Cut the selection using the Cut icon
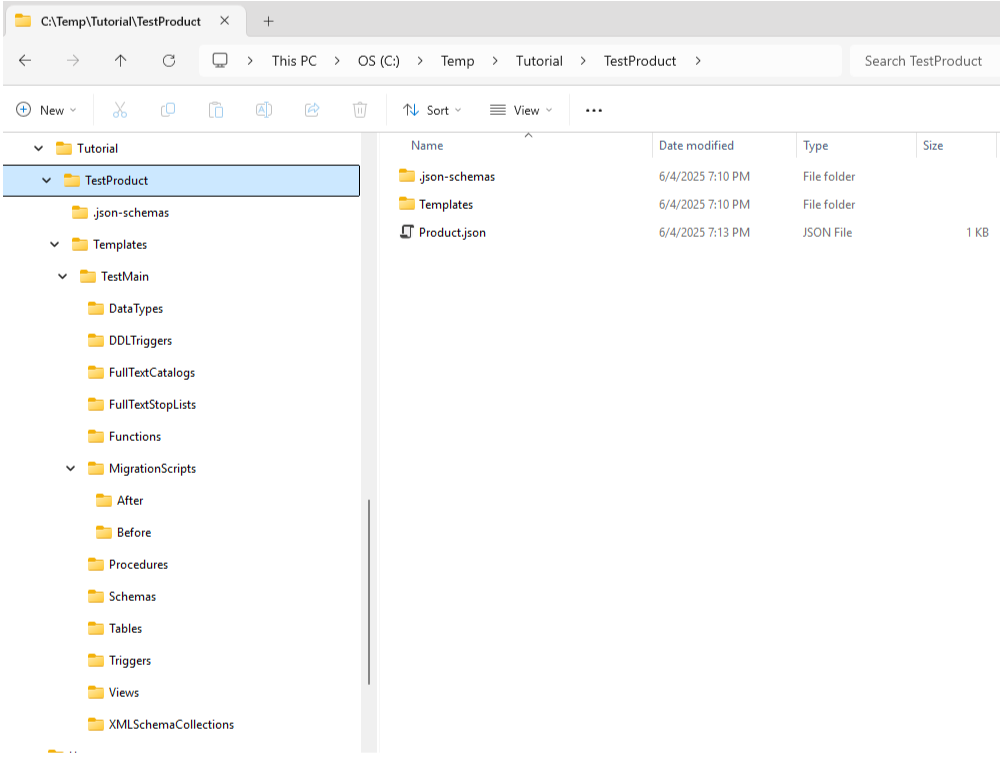Screen dimensions: 1000x758 [120, 110]
